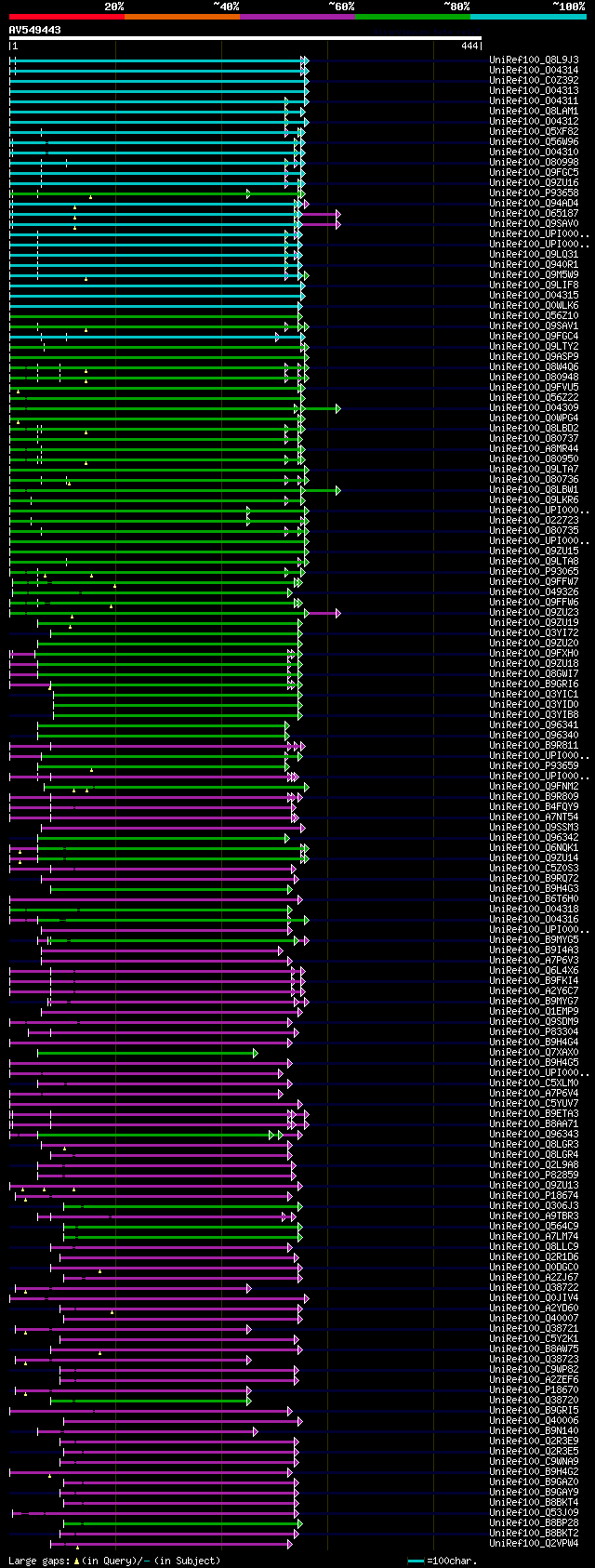Click the white query sequence bar
Image resolution: width=595 pixels, height=1568 pixels.
pyautogui.click(x=245, y=38)
